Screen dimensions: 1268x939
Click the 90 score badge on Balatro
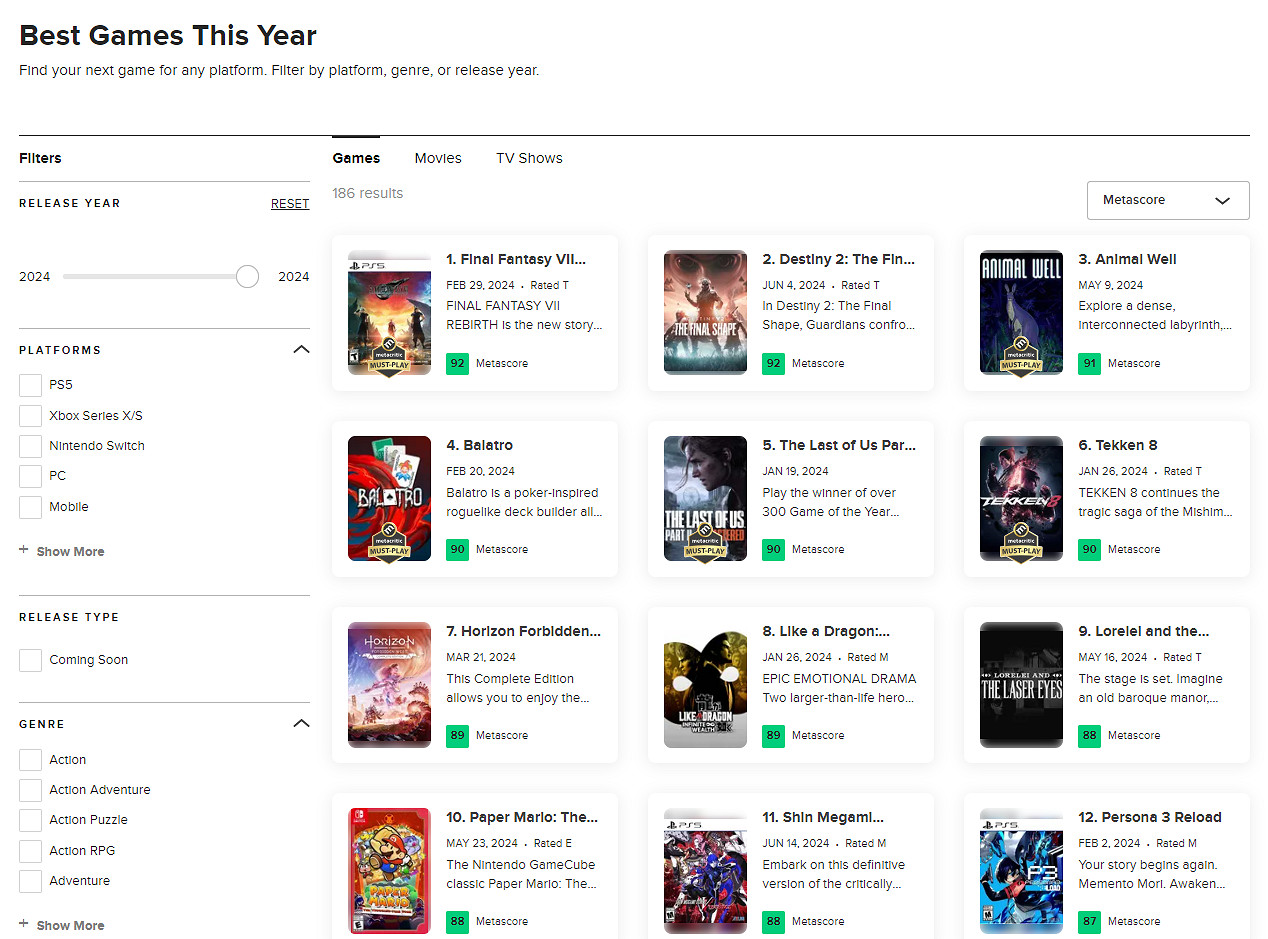point(457,549)
